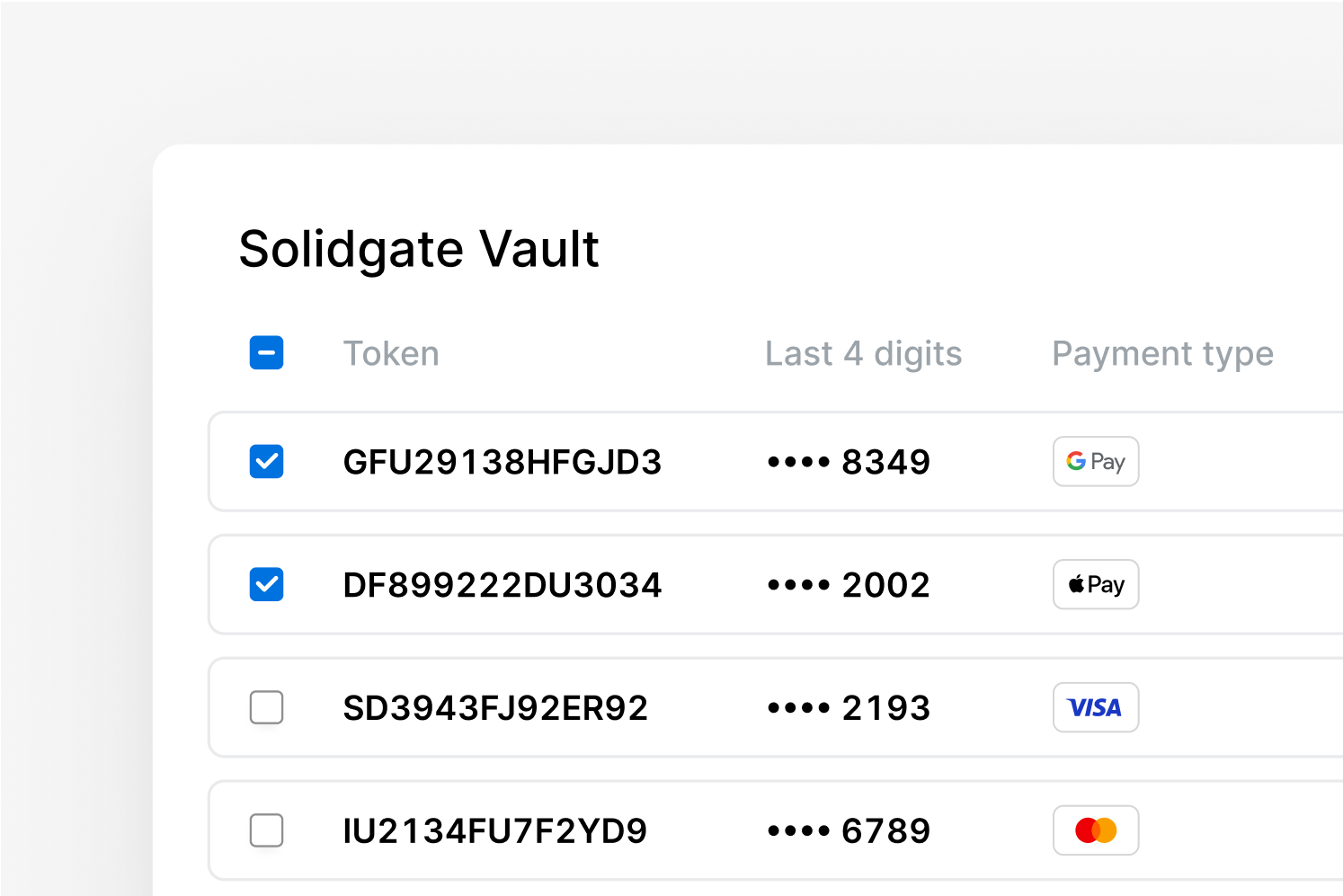Click the Mastercard payment icon
This screenshot has height=896, width=1343.
(x=1096, y=830)
